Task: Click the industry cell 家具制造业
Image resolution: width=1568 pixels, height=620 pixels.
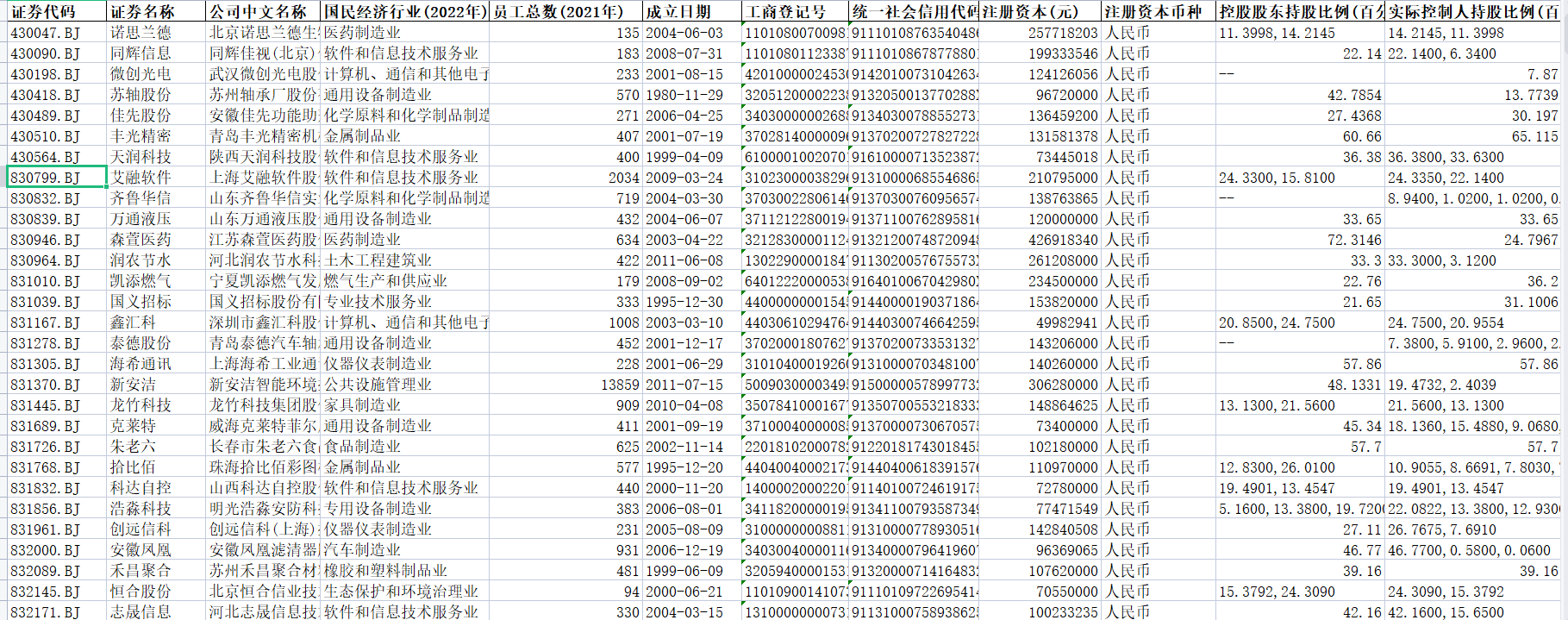Action: pos(404,405)
